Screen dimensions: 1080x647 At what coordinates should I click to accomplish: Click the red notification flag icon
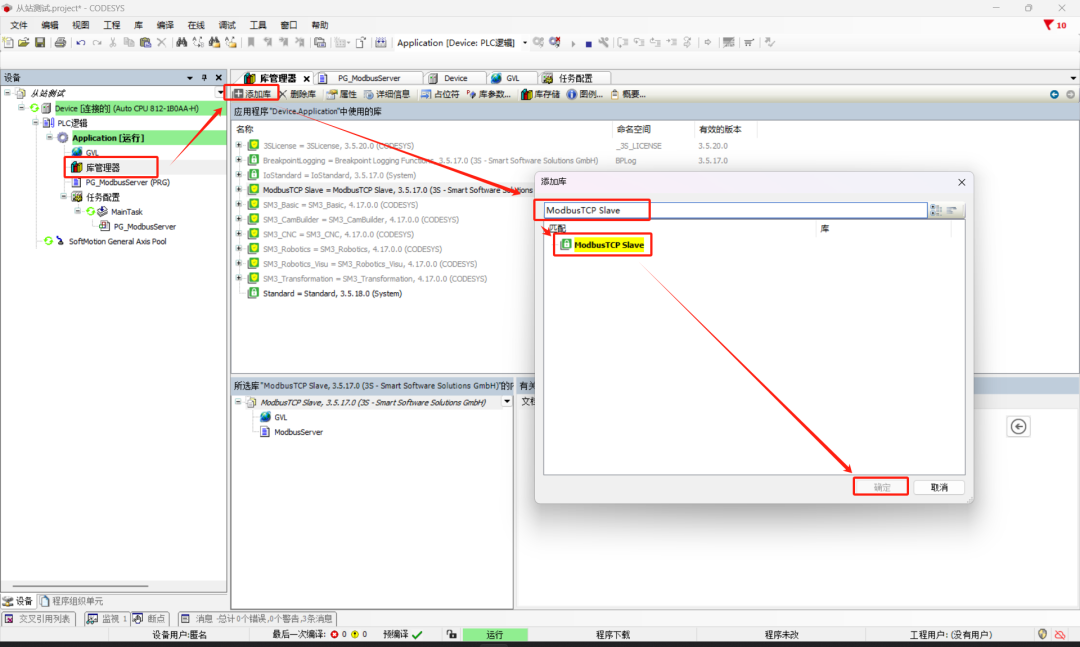(1048, 25)
